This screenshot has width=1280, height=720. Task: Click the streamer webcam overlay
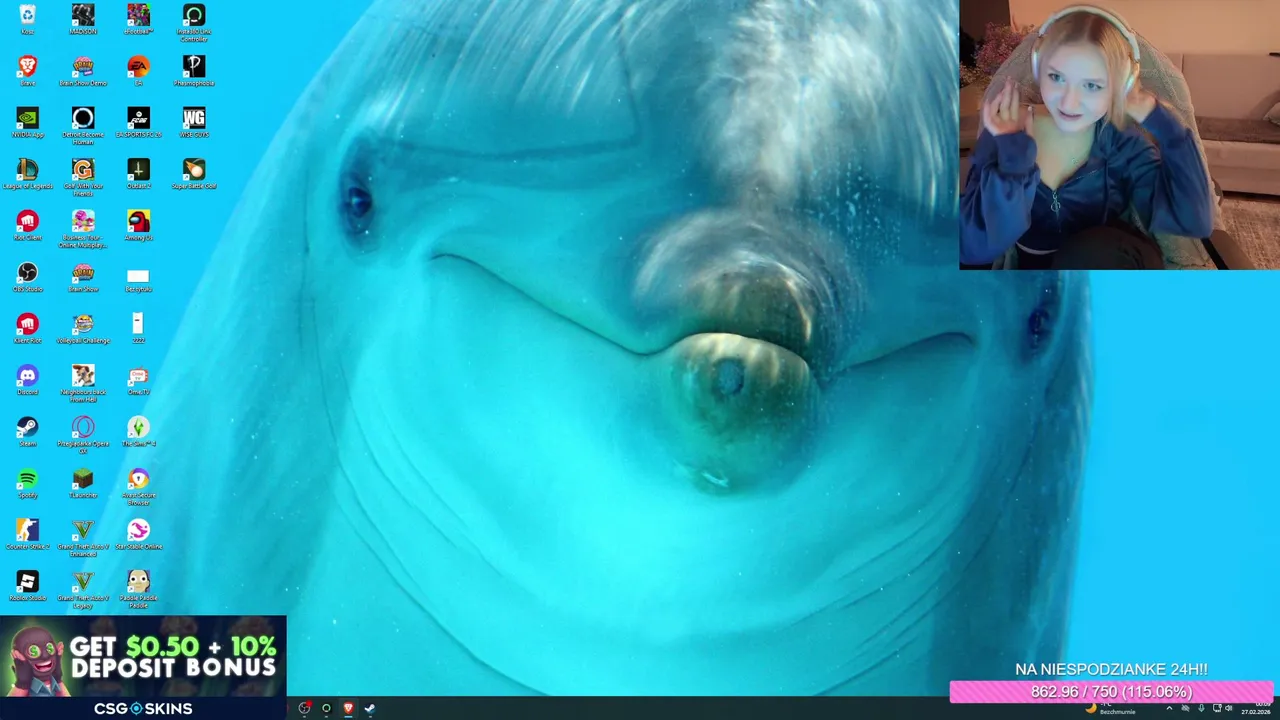pyautogui.click(x=1119, y=135)
